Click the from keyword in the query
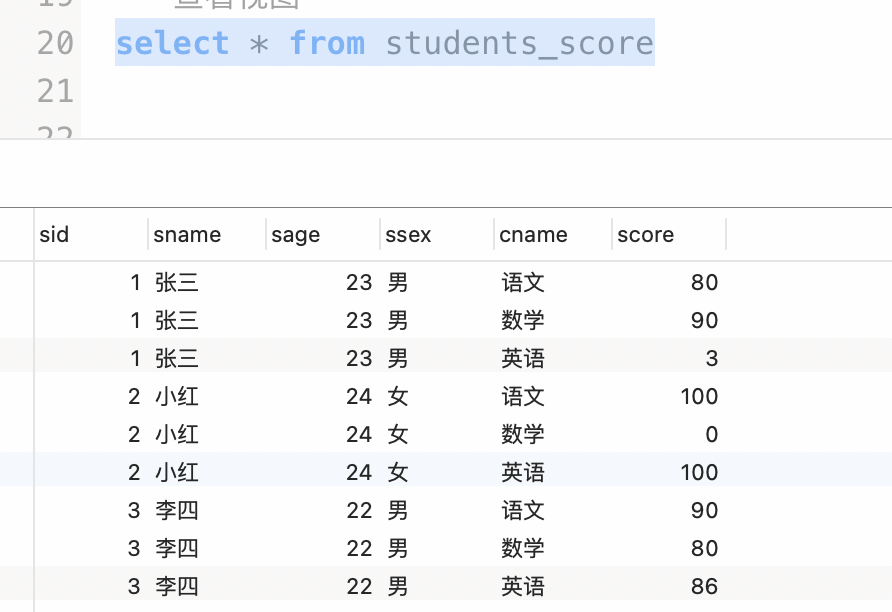The height and width of the screenshot is (612, 892). pos(327,43)
